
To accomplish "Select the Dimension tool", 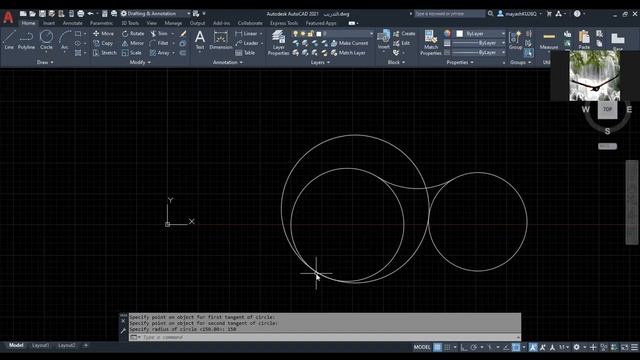I will pos(220,40).
